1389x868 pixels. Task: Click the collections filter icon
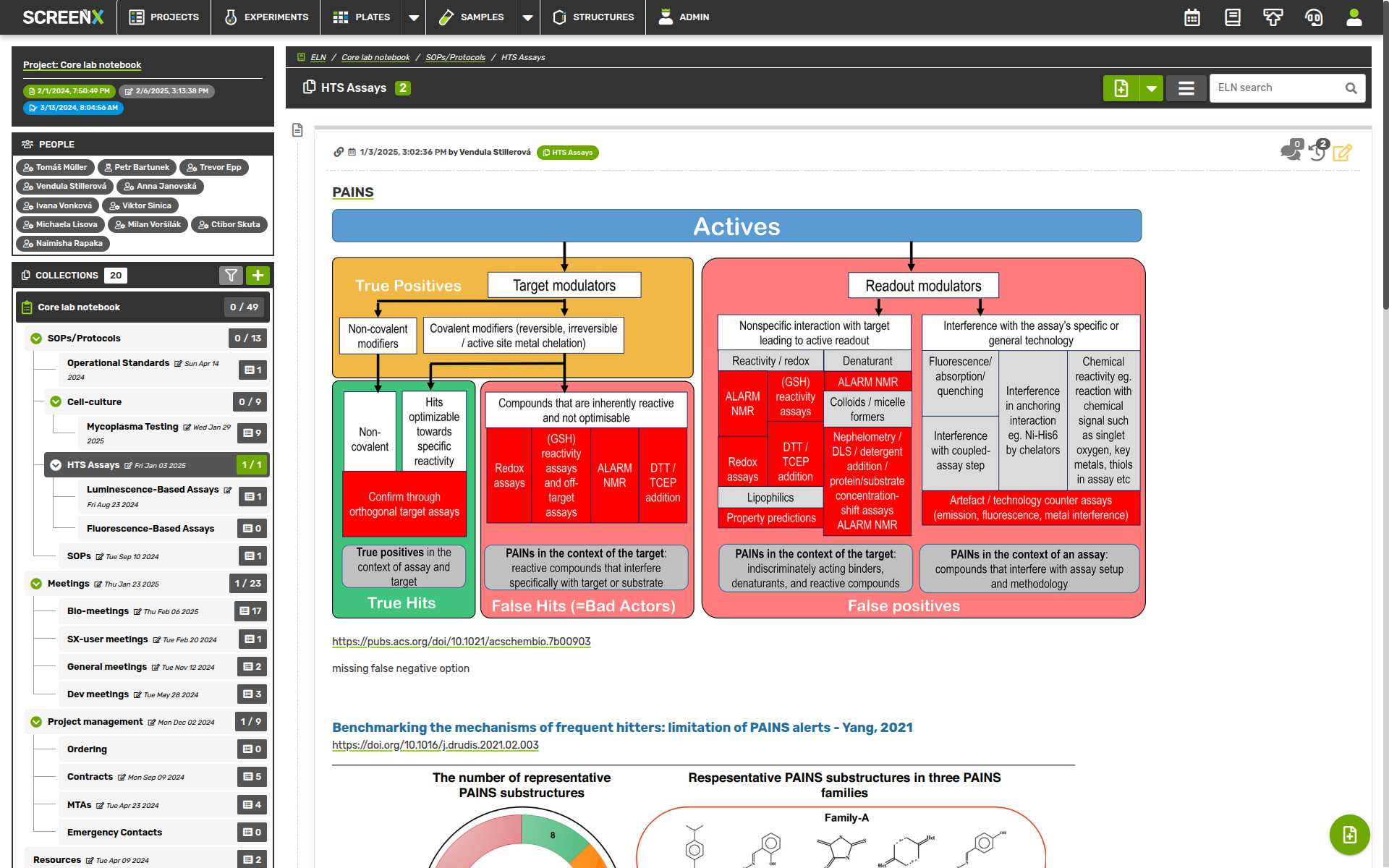pos(231,275)
